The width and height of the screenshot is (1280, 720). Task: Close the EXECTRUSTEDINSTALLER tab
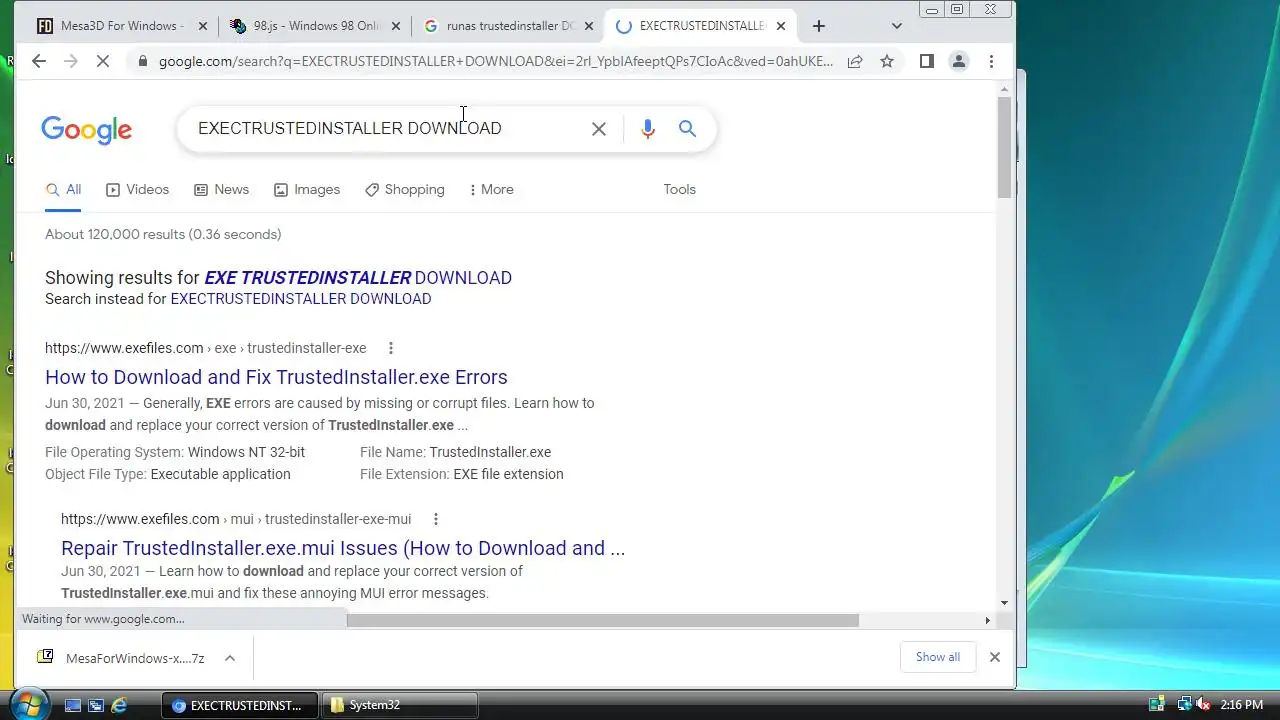[780, 26]
